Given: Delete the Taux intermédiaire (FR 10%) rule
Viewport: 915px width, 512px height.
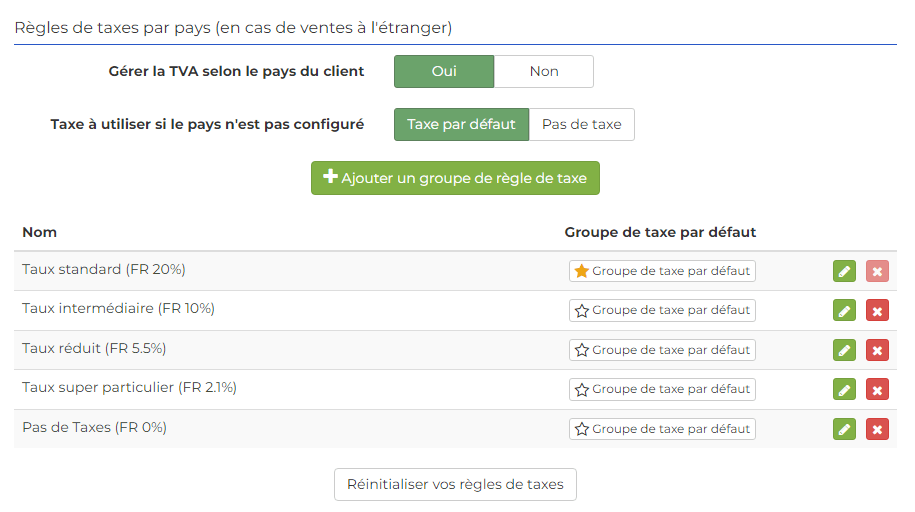Looking at the screenshot, I should point(877,311).
